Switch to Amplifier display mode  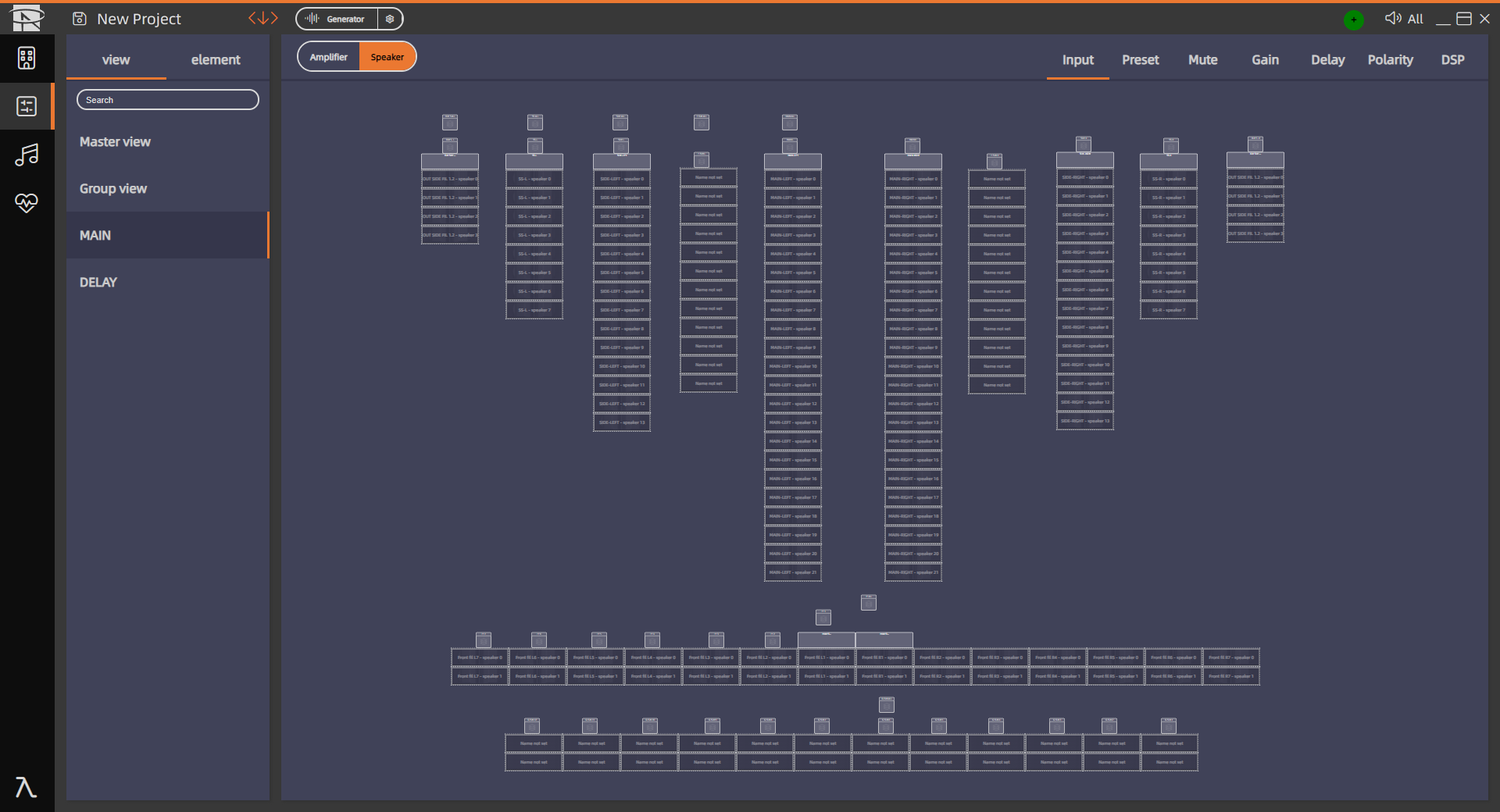click(x=329, y=57)
